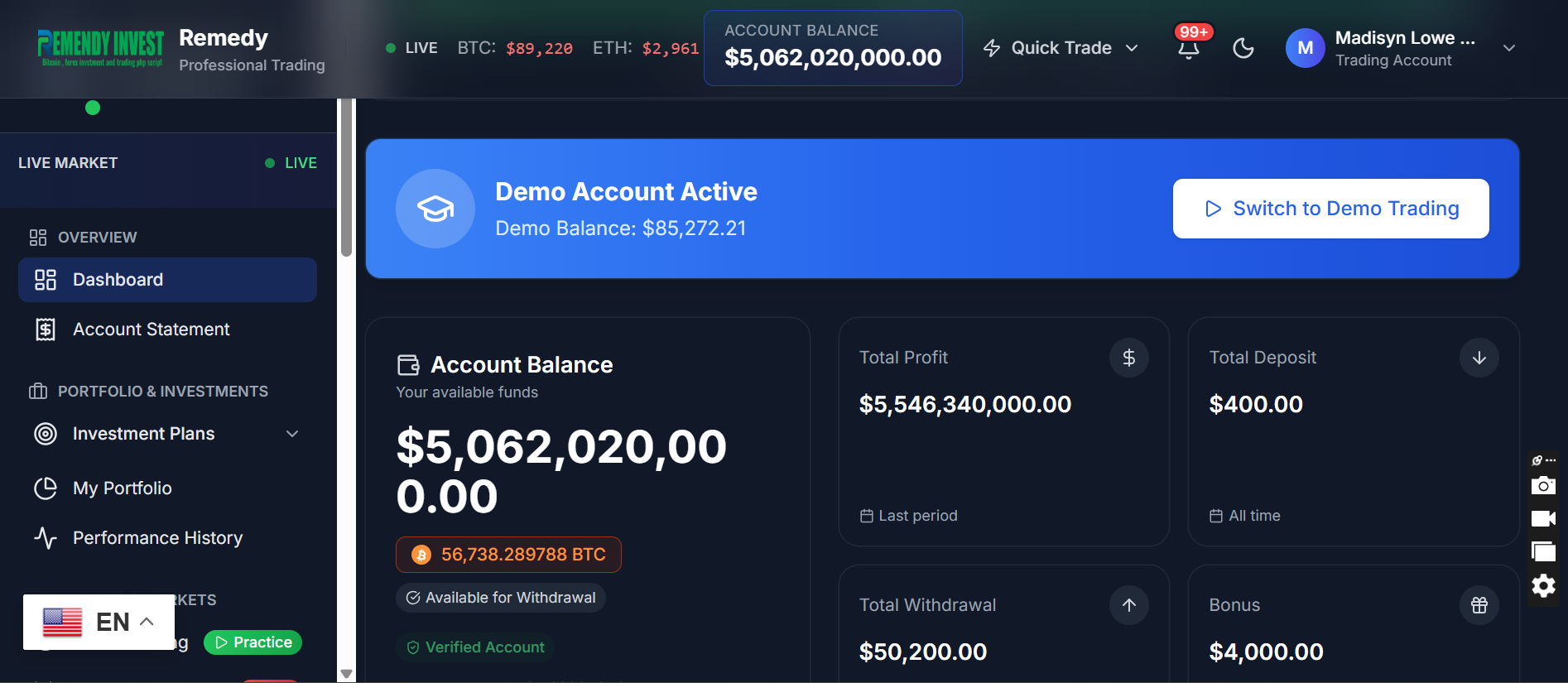The height and width of the screenshot is (683, 1568).
Task: Click the 56,738.289788 BTC balance badge
Action: [x=507, y=555]
